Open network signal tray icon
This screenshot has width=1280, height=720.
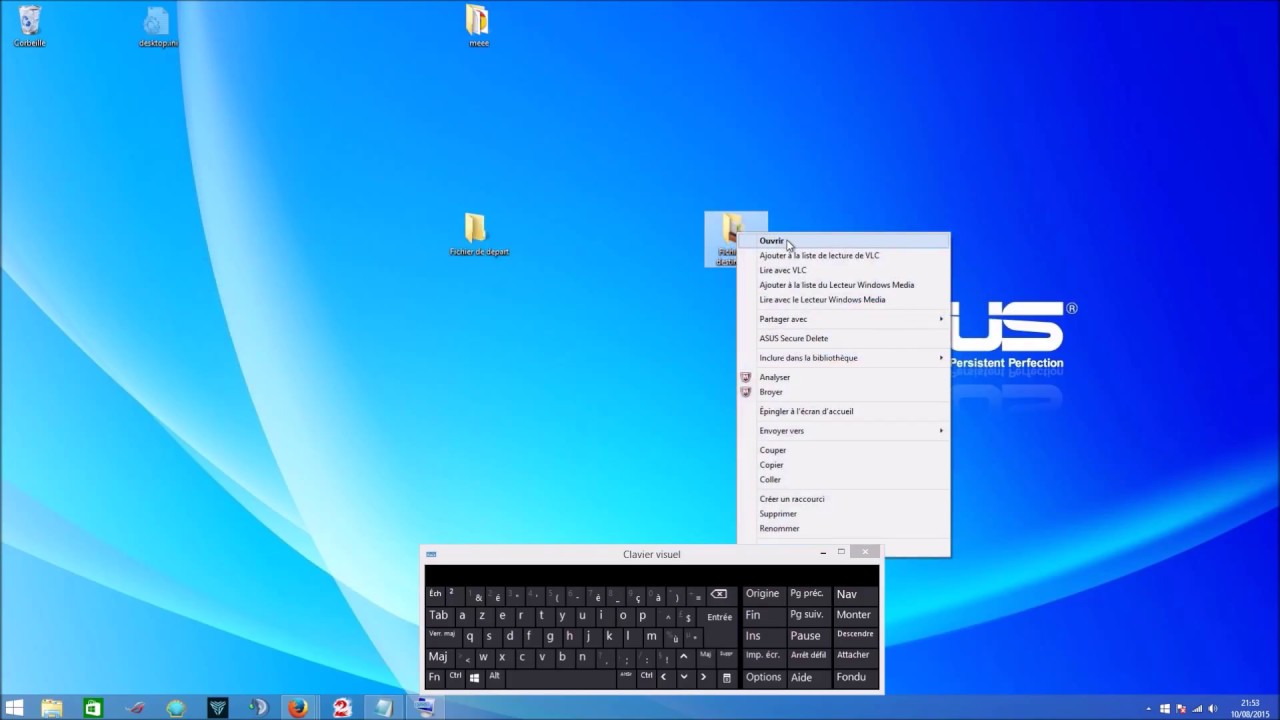click(1197, 709)
